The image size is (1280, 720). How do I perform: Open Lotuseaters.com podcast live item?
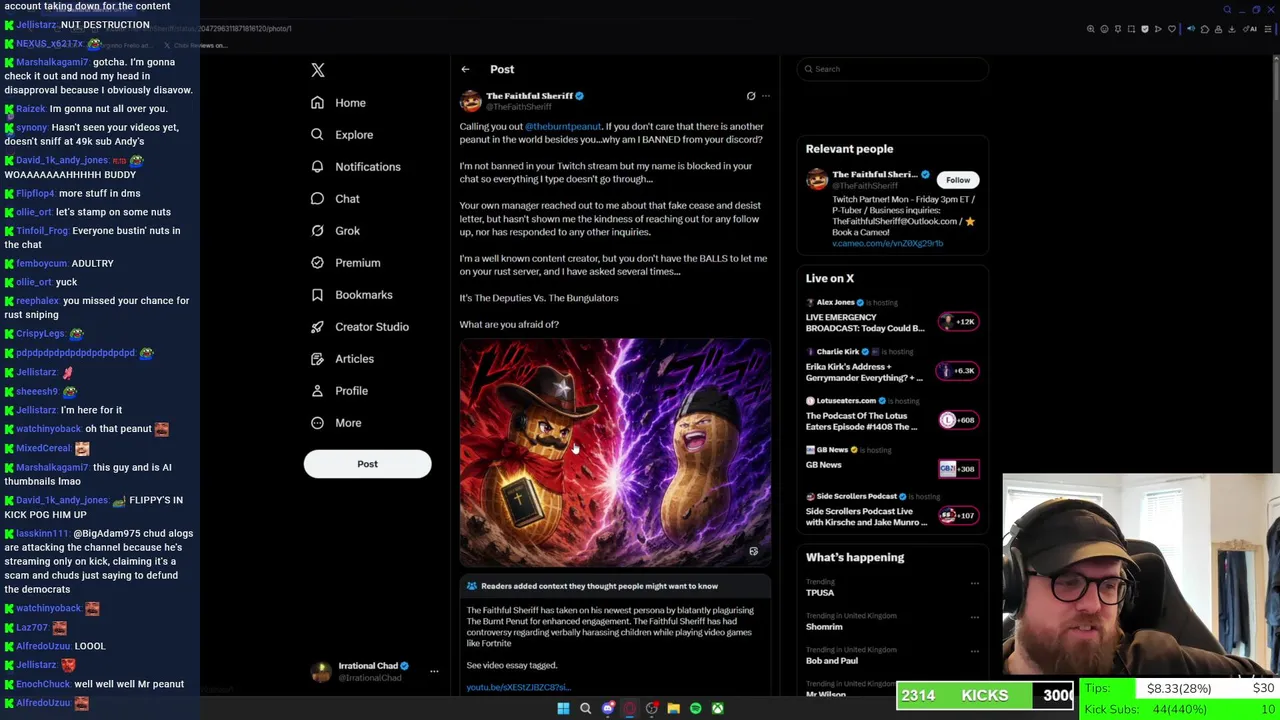point(893,415)
